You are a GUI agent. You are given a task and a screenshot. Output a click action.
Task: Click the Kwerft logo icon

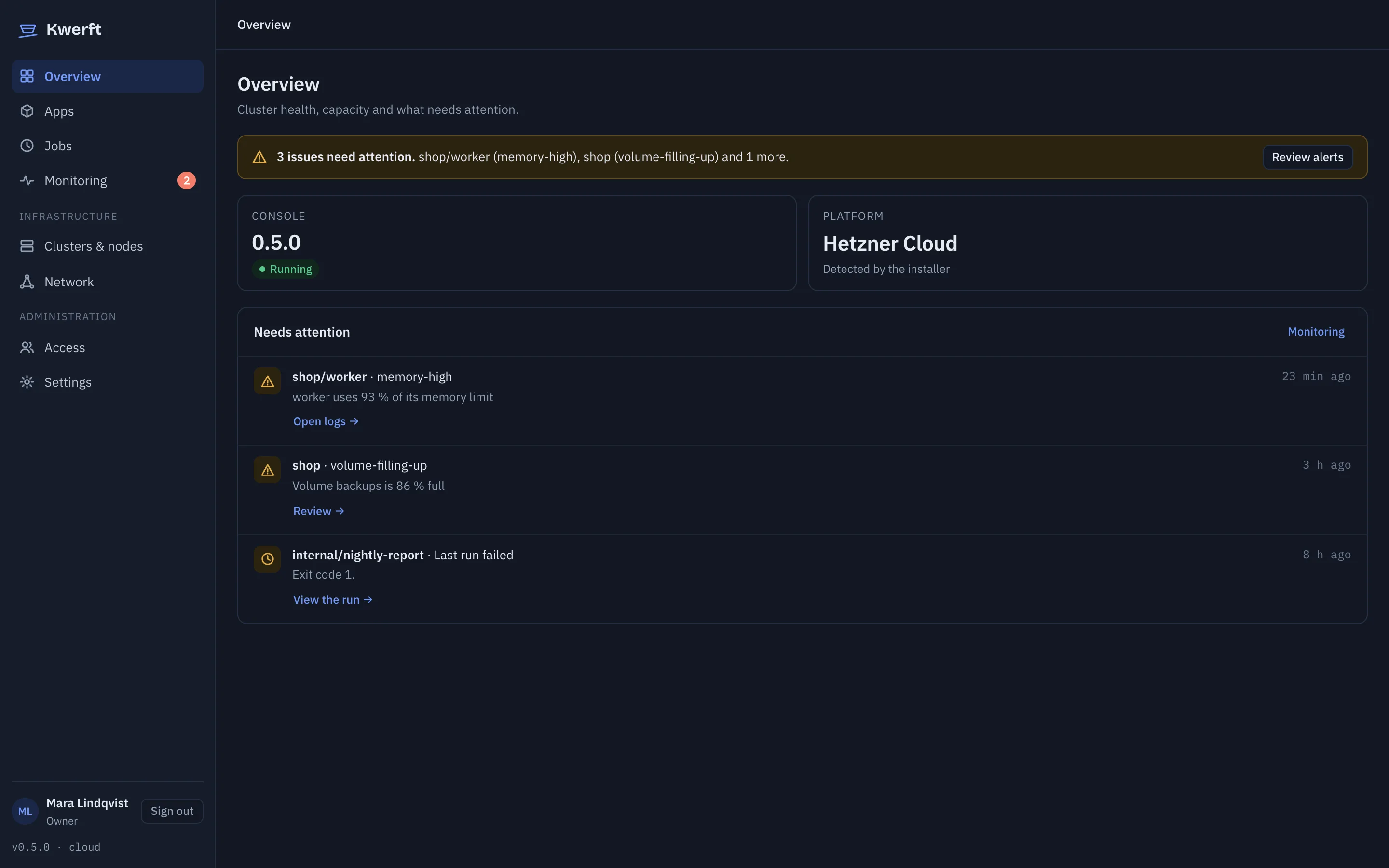pos(27,30)
